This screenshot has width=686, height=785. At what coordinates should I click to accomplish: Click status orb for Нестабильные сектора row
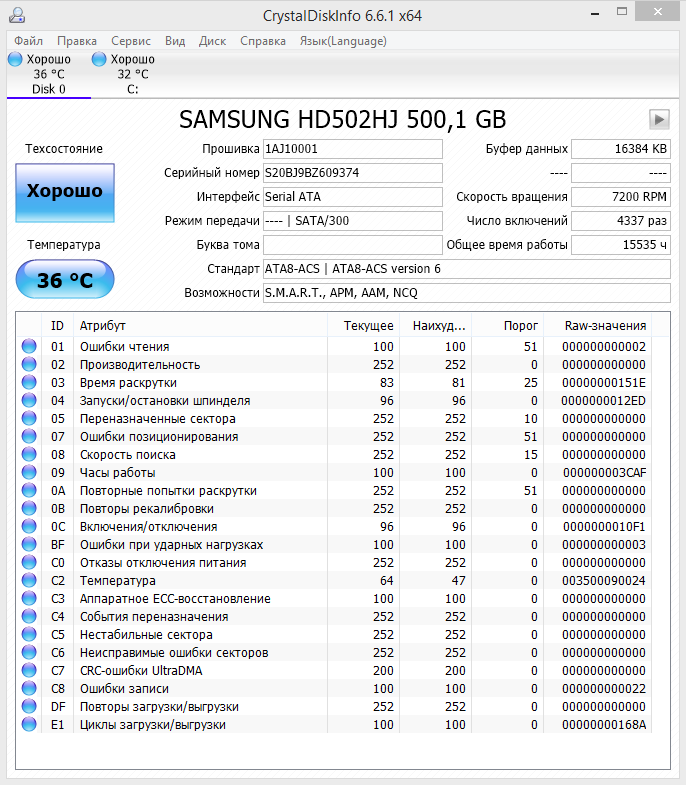29,635
